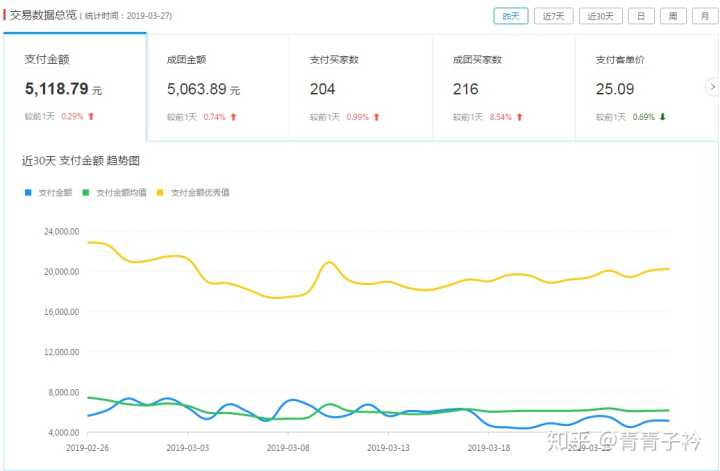Expand more metrics with the right chevron
720x471 pixels.
(x=713, y=87)
